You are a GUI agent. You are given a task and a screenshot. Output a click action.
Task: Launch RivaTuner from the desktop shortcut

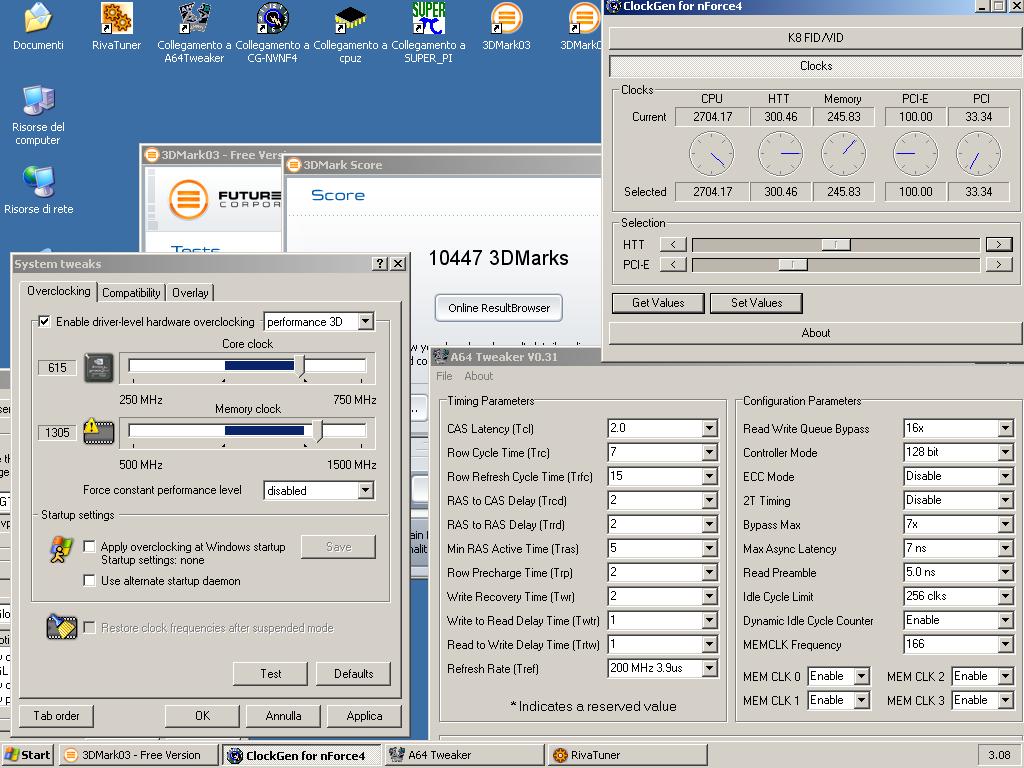click(x=116, y=18)
